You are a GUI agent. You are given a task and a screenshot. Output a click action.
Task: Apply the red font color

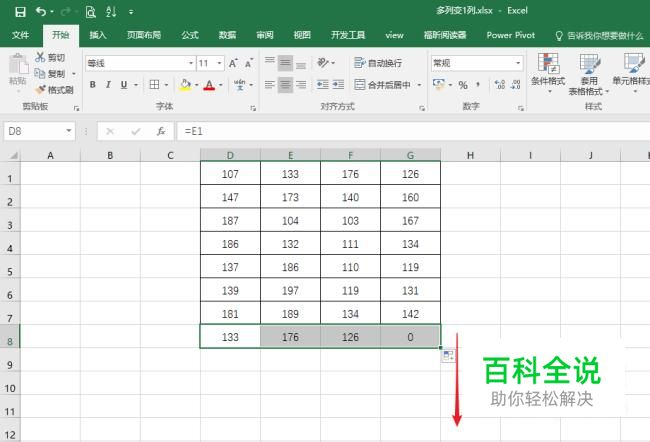click(x=209, y=85)
